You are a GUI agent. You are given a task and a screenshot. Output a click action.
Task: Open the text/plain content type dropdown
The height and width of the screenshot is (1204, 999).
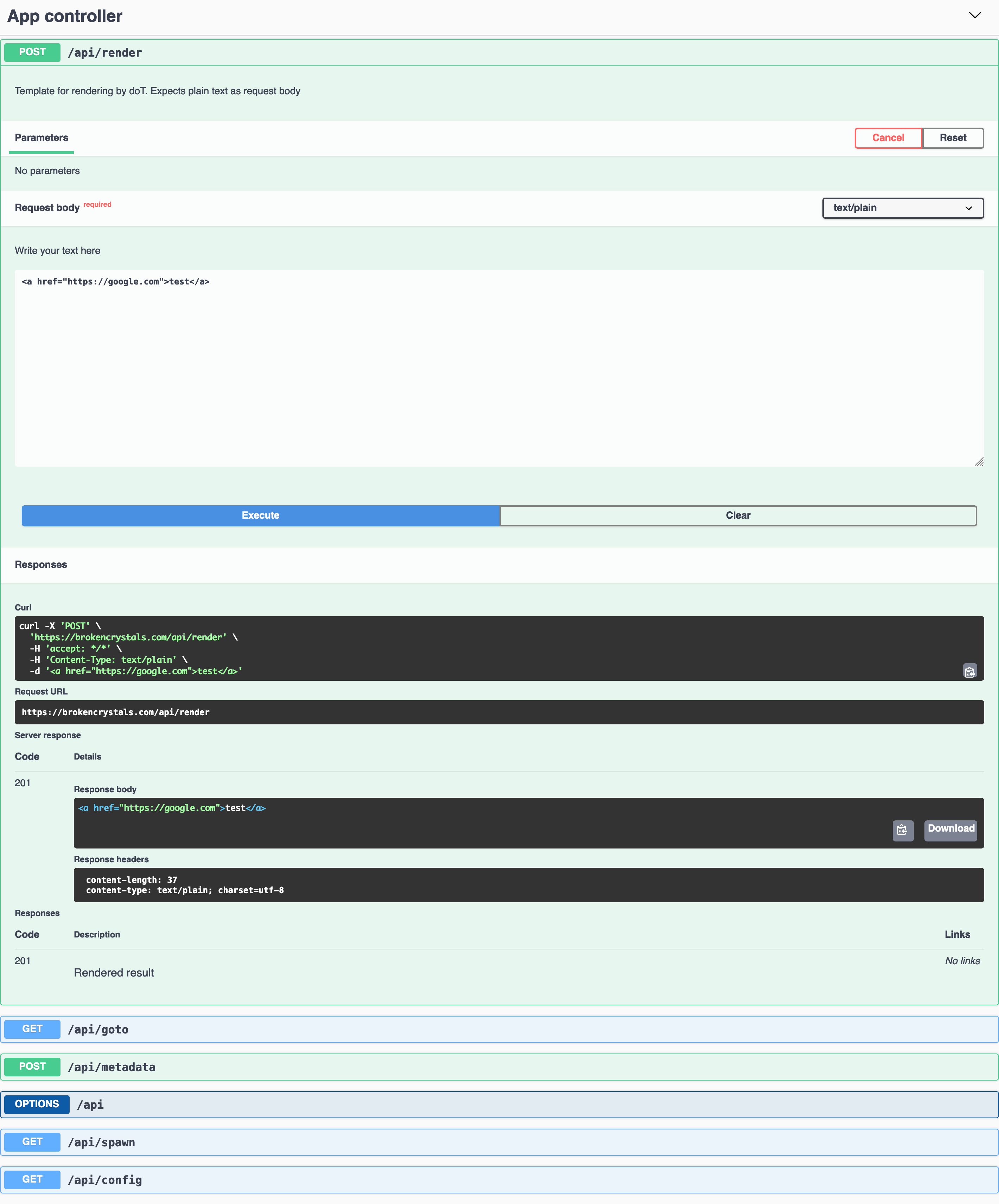(x=903, y=207)
